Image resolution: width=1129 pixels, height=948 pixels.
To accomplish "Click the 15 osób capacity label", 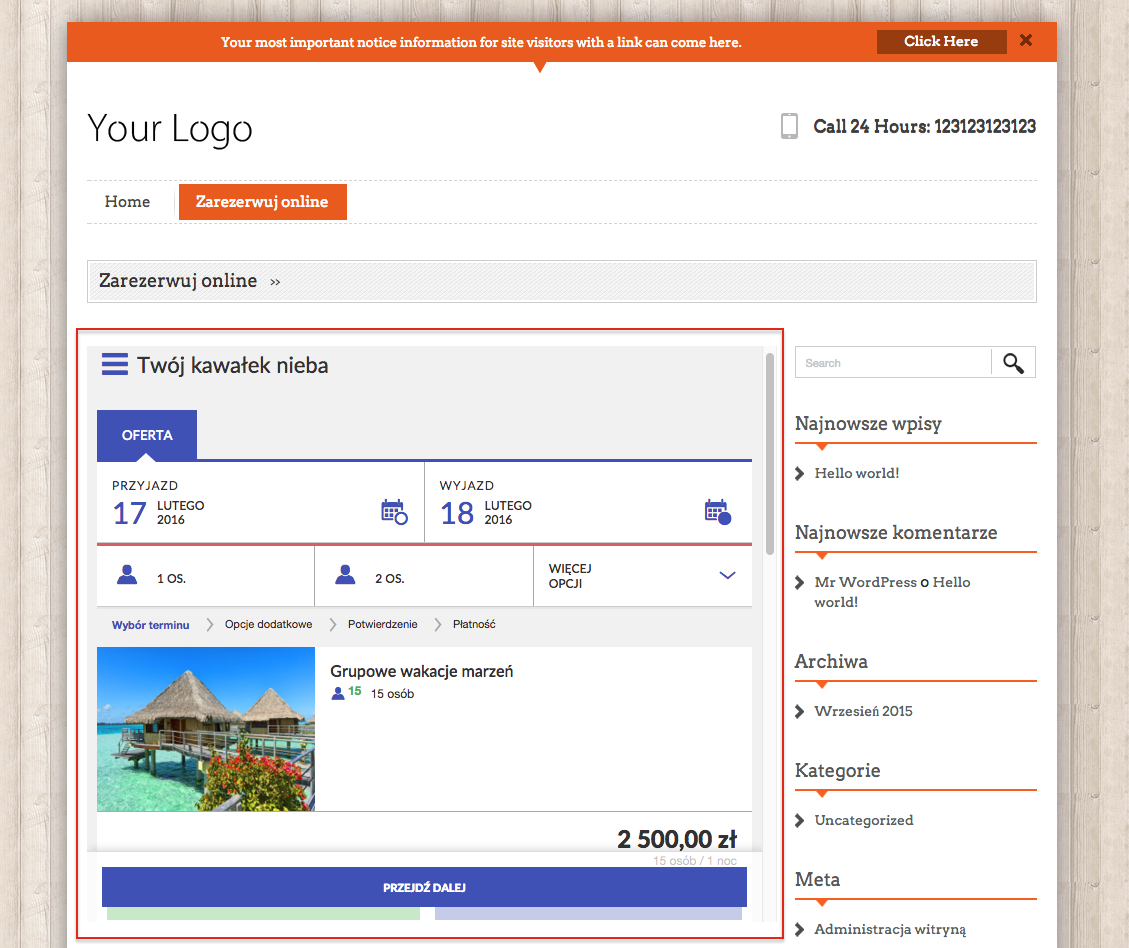I will (x=392, y=694).
